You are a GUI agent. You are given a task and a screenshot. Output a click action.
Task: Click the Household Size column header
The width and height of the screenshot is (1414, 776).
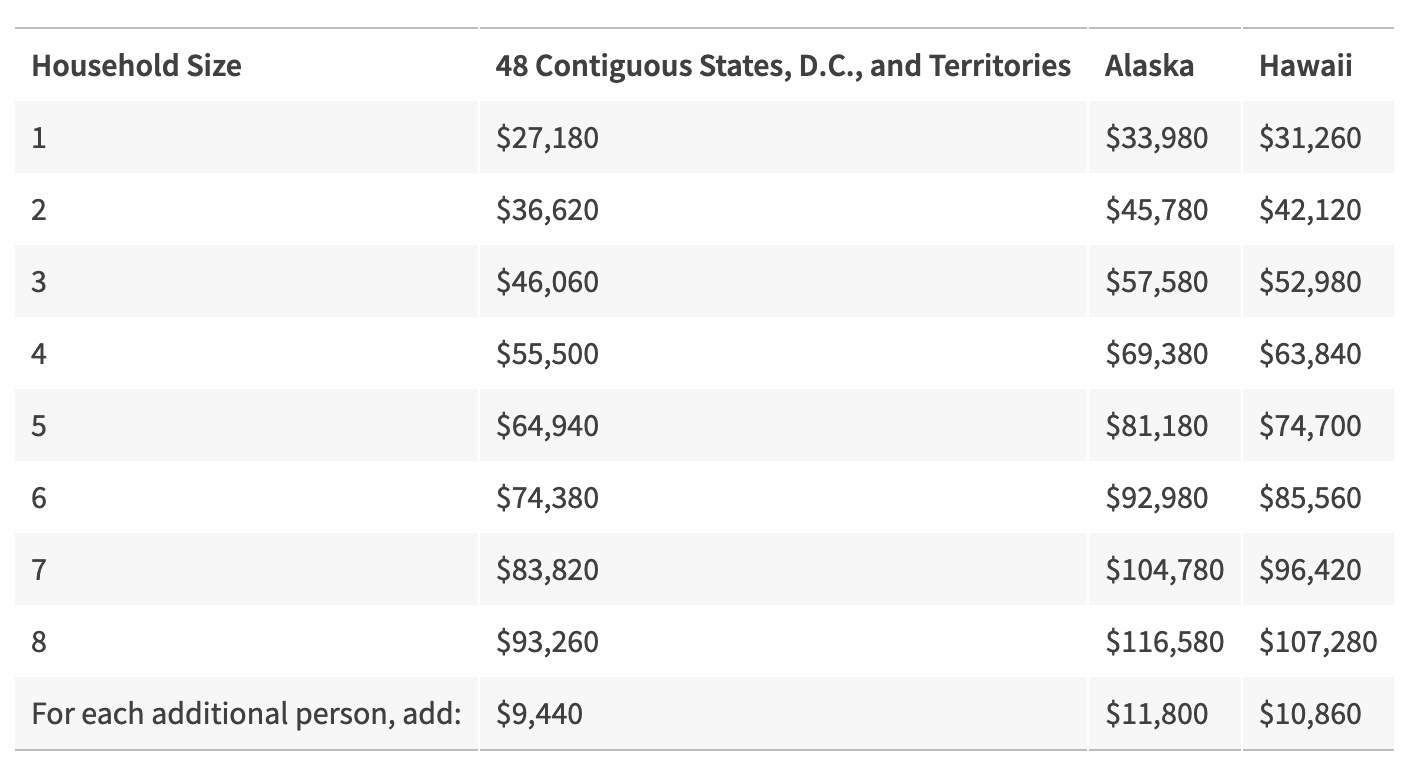pyautogui.click(x=136, y=66)
